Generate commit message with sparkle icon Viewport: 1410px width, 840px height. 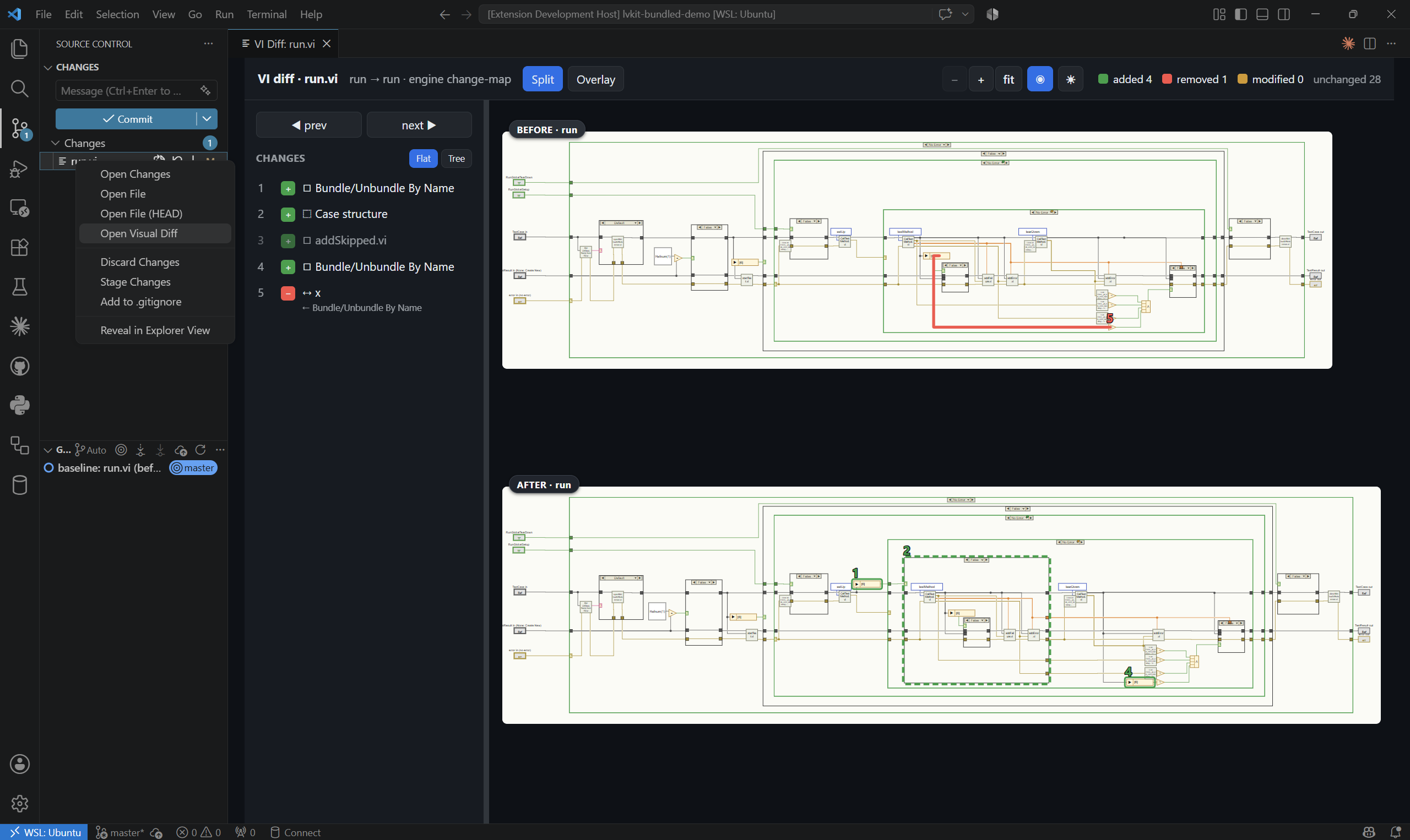coord(205,91)
